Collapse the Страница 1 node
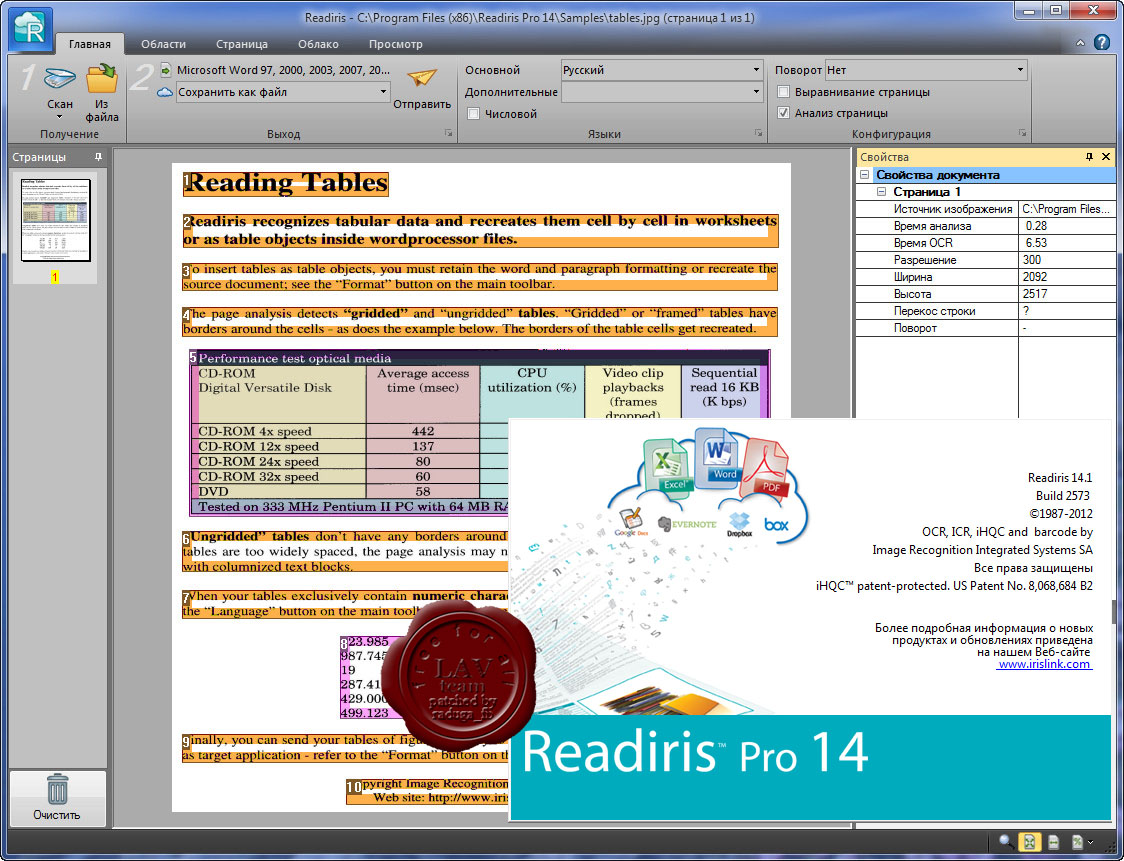This screenshot has height=861, width=1124. pos(882,192)
